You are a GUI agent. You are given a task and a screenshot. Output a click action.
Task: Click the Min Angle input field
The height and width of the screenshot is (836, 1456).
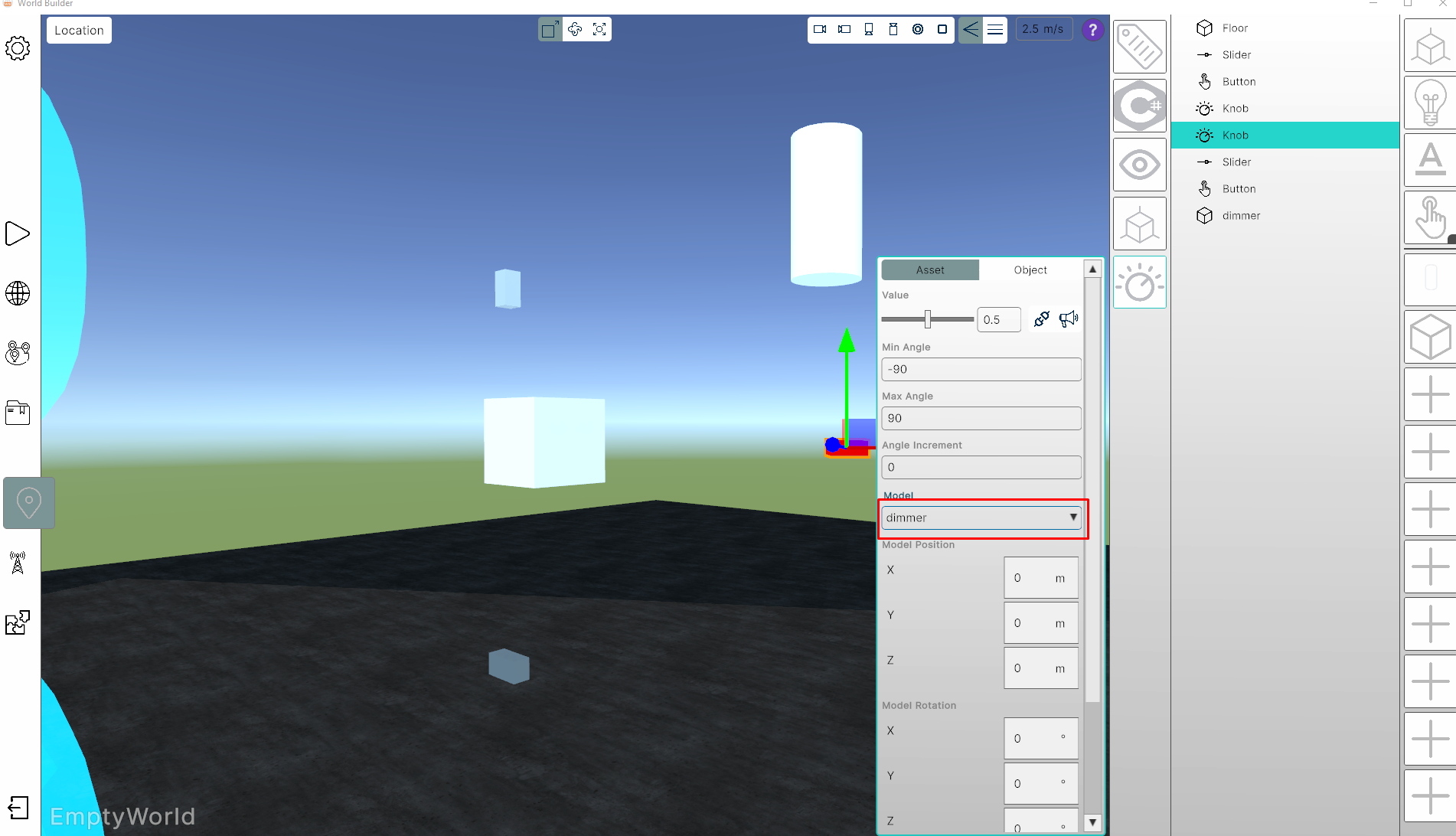(x=981, y=369)
